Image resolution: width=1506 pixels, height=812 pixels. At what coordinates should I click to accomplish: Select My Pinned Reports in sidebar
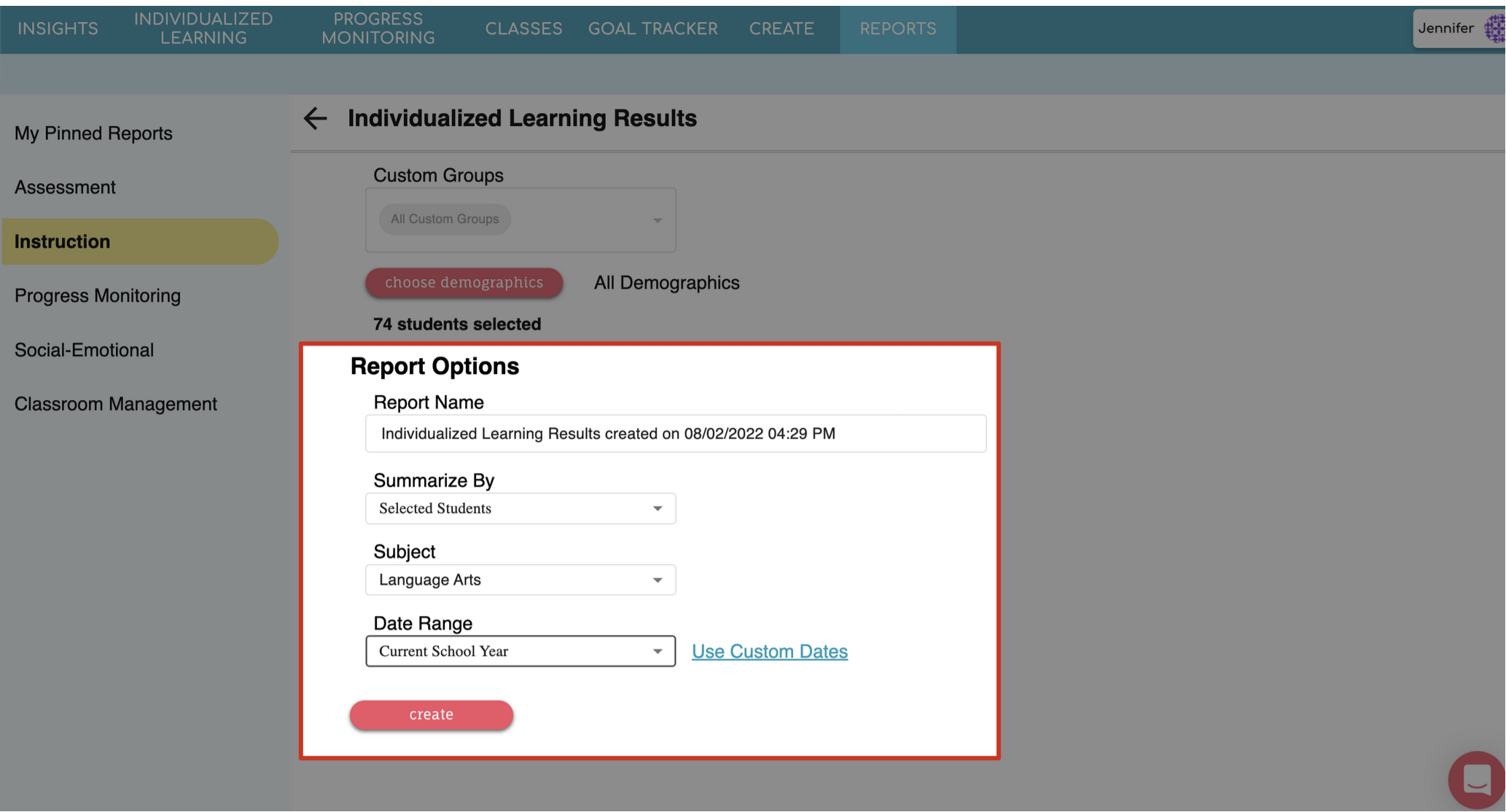click(93, 133)
